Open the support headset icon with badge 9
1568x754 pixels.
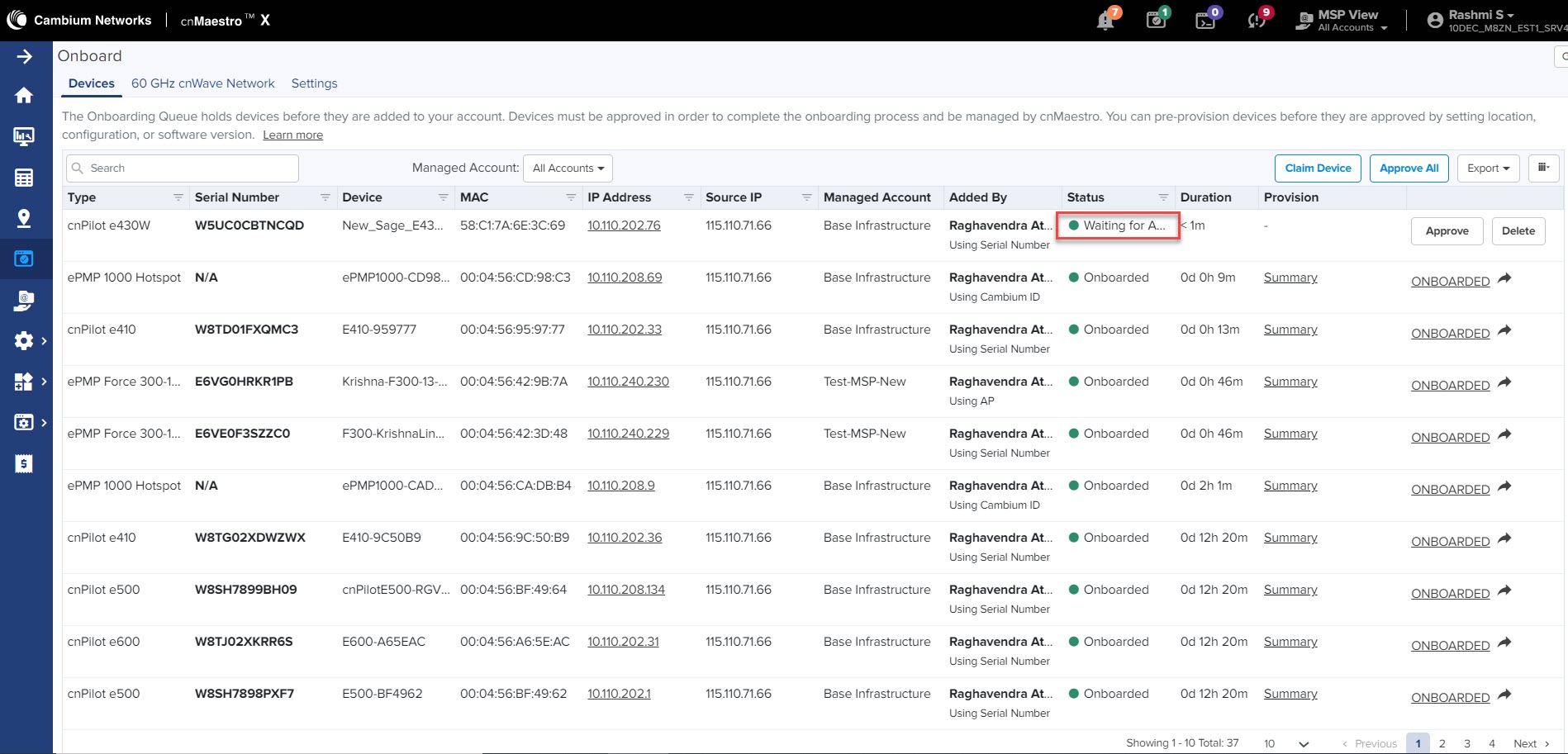click(1257, 20)
